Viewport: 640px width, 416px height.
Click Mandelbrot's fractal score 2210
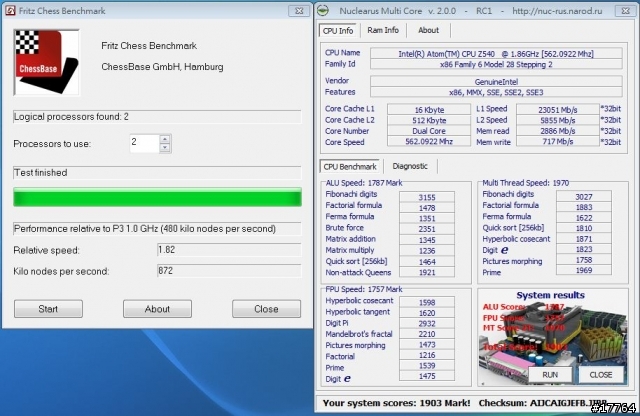click(x=427, y=334)
